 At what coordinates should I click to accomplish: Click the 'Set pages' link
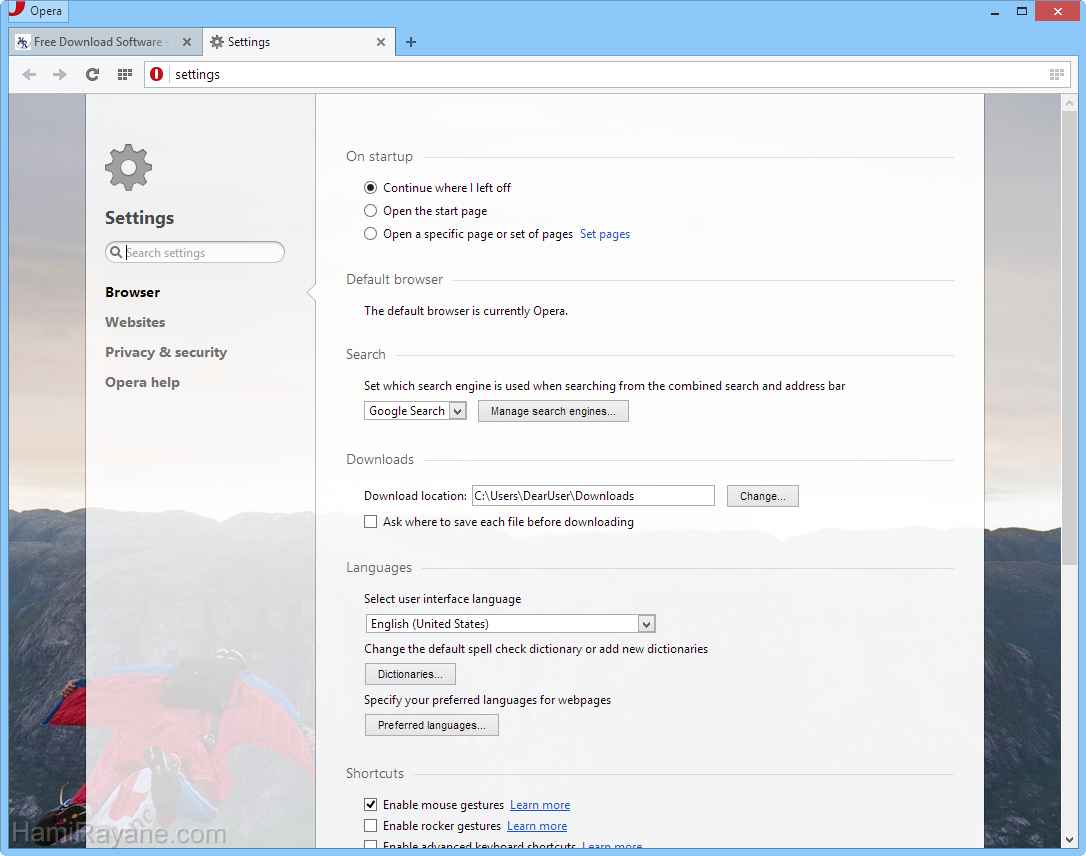(x=605, y=234)
